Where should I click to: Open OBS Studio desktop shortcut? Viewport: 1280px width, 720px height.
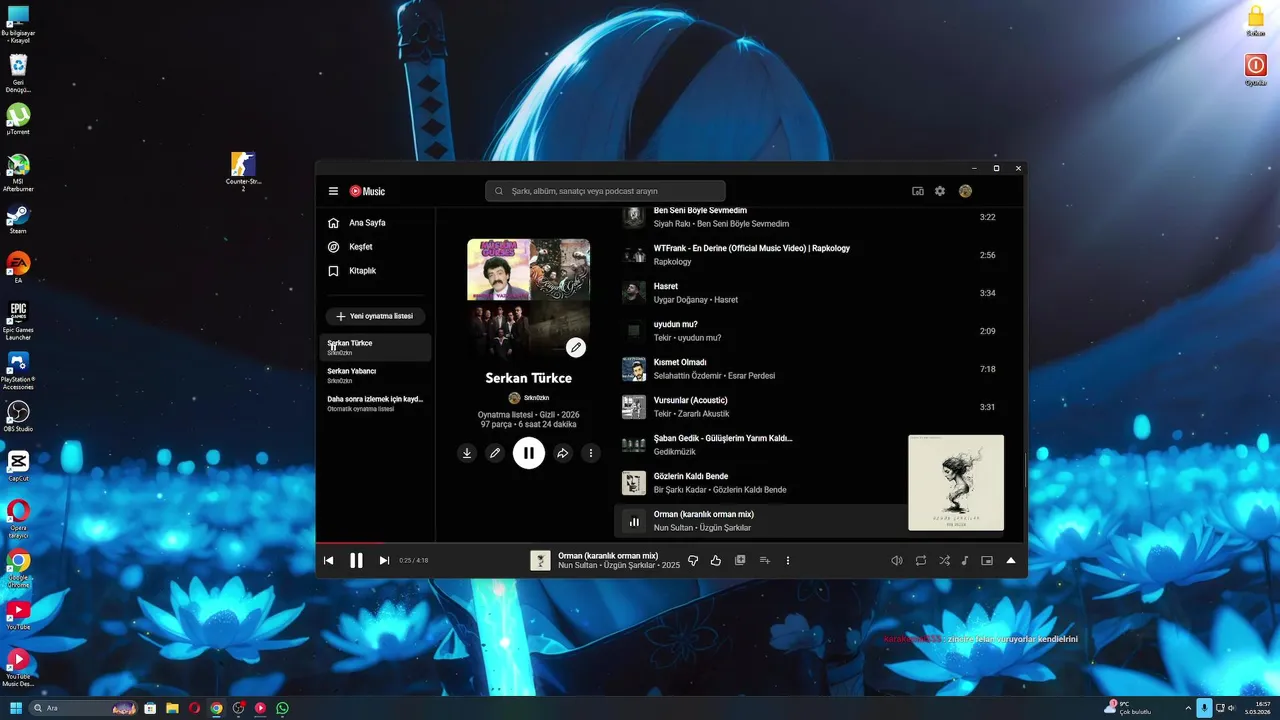(18, 415)
